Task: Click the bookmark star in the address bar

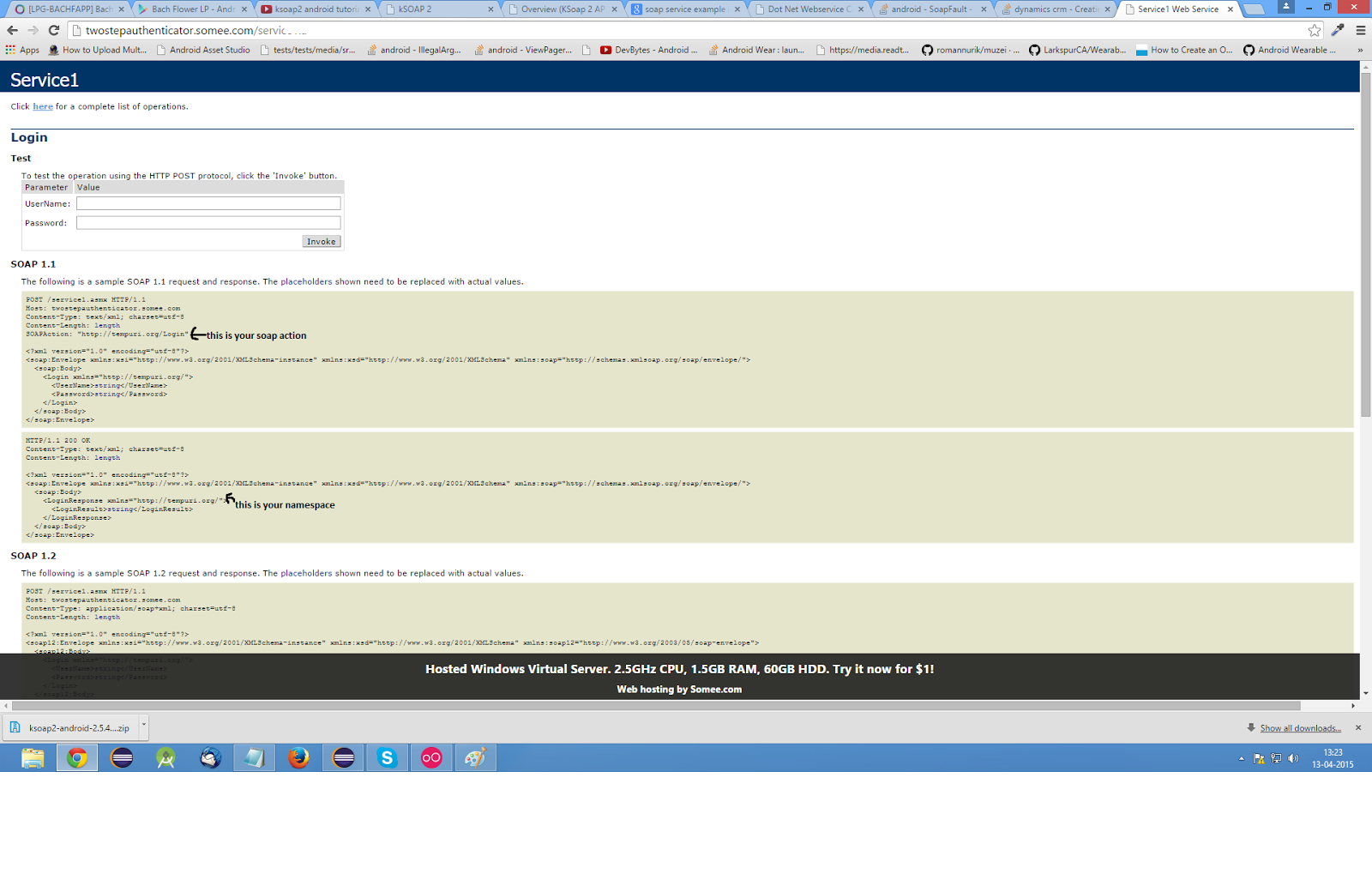Action: (x=1314, y=29)
